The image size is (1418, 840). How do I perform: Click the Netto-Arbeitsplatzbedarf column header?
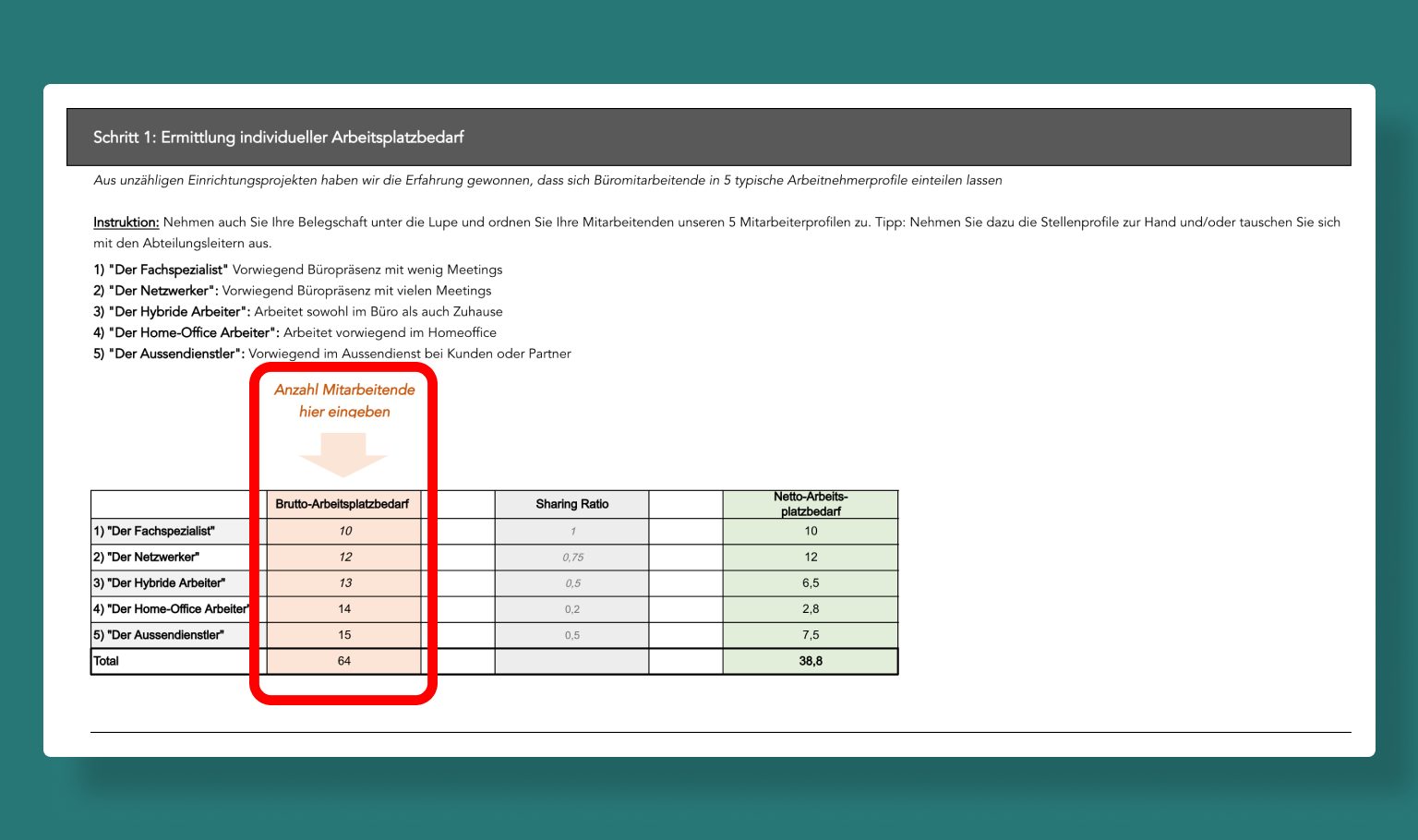coord(810,504)
